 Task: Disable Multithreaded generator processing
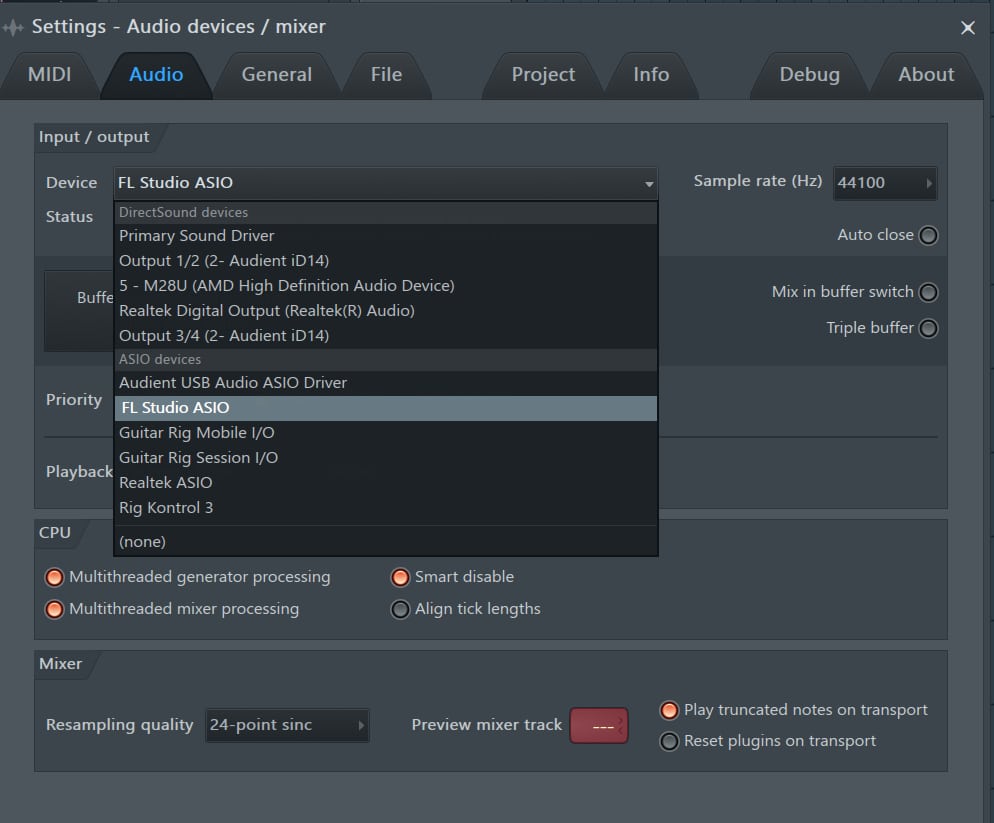53,578
